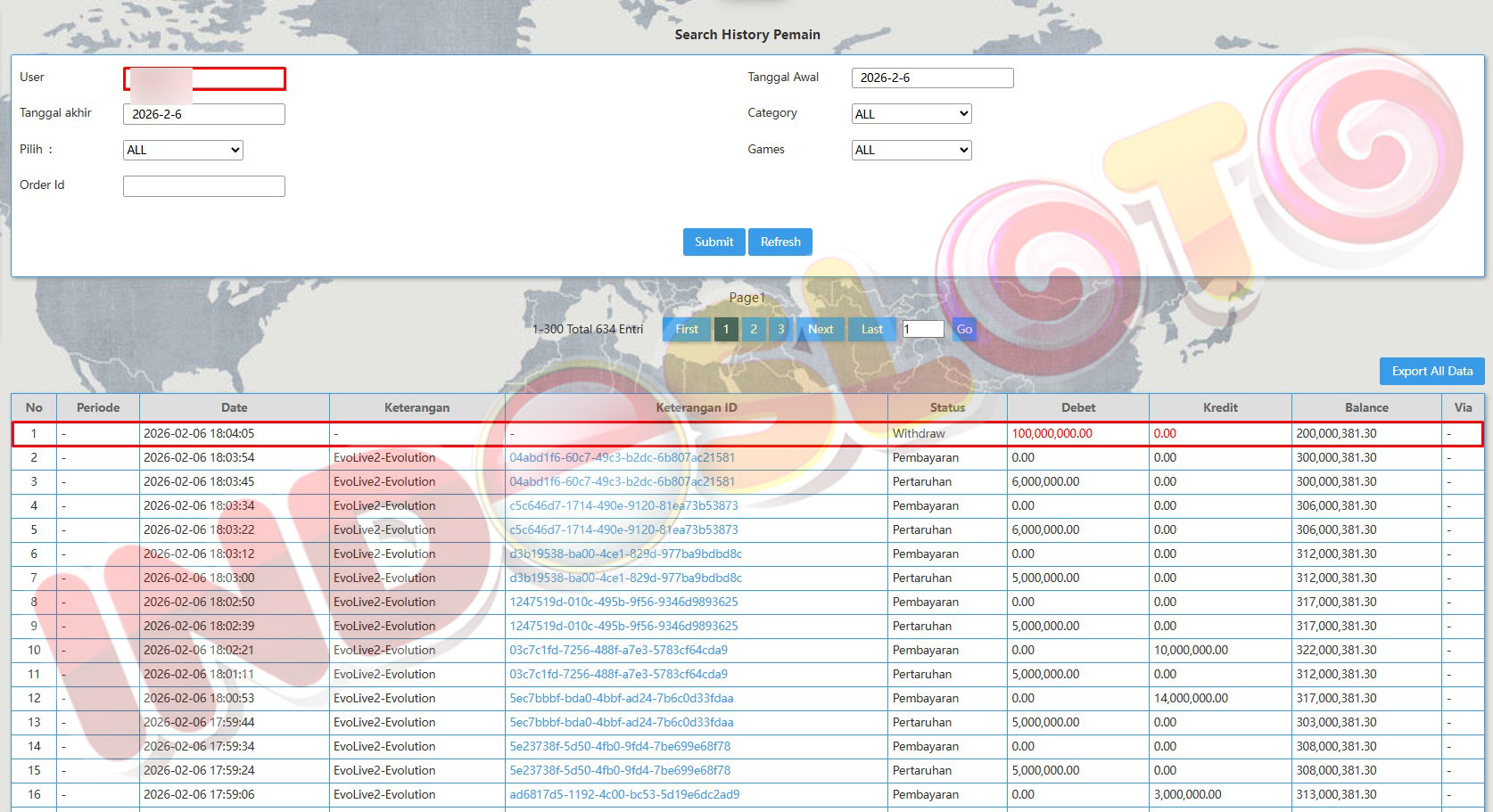Click the Tanggal akhir date field
1493x812 pixels.
[x=204, y=114]
